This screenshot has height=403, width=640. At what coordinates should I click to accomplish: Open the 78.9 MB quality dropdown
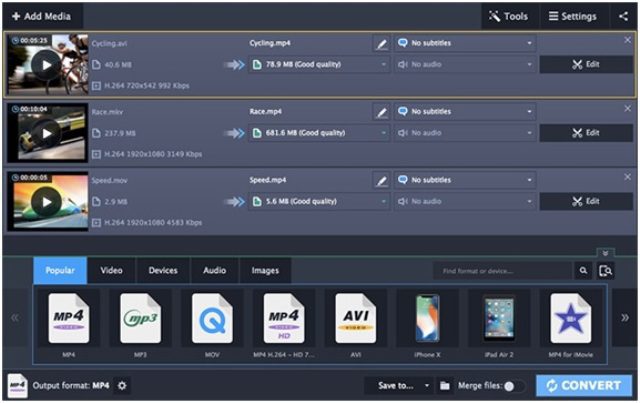tap(319, 65)
